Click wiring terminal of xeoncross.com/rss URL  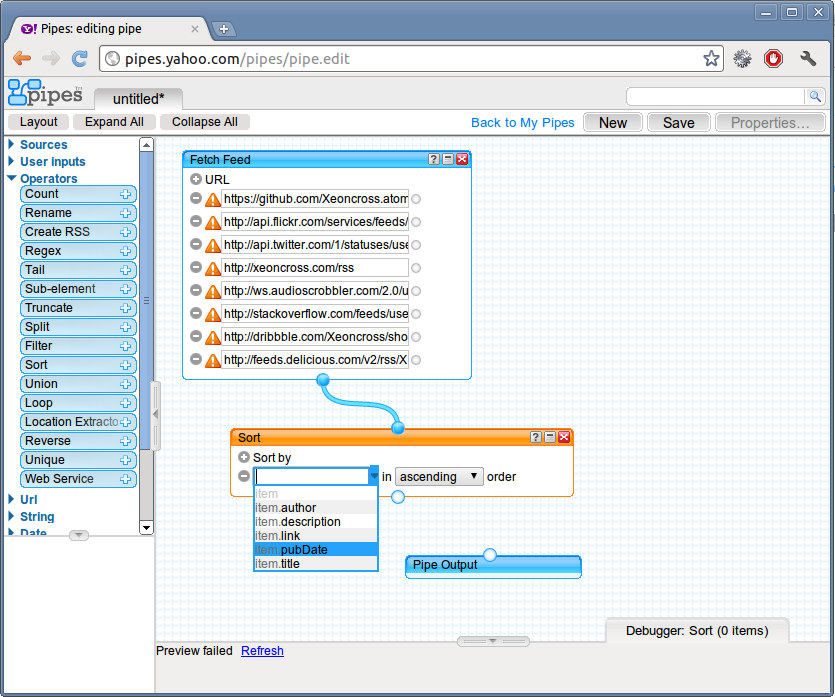pos(416,268)
